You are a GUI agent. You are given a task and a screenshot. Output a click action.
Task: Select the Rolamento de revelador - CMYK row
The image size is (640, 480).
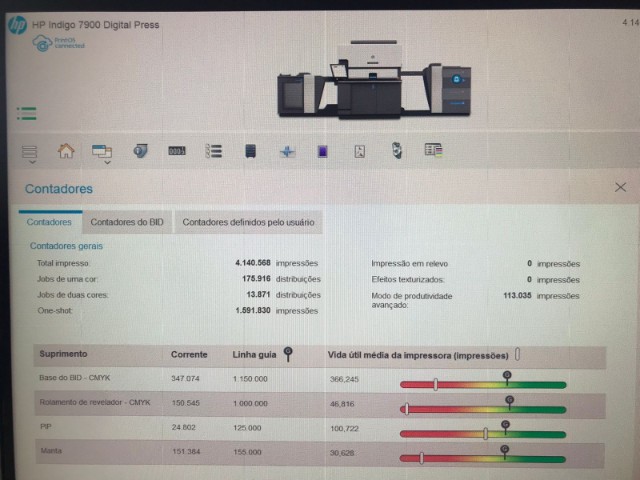[320, 404]
